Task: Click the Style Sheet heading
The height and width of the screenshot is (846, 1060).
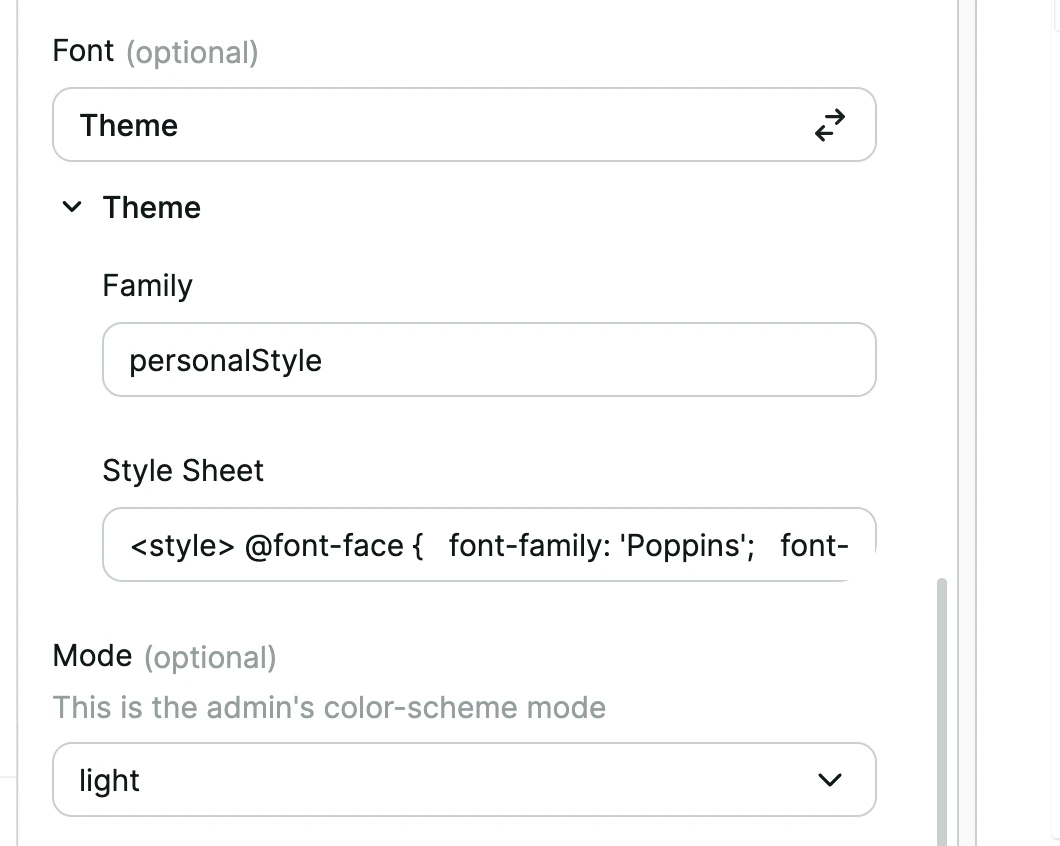Action: pyautogui.click(x=183, y=470)
